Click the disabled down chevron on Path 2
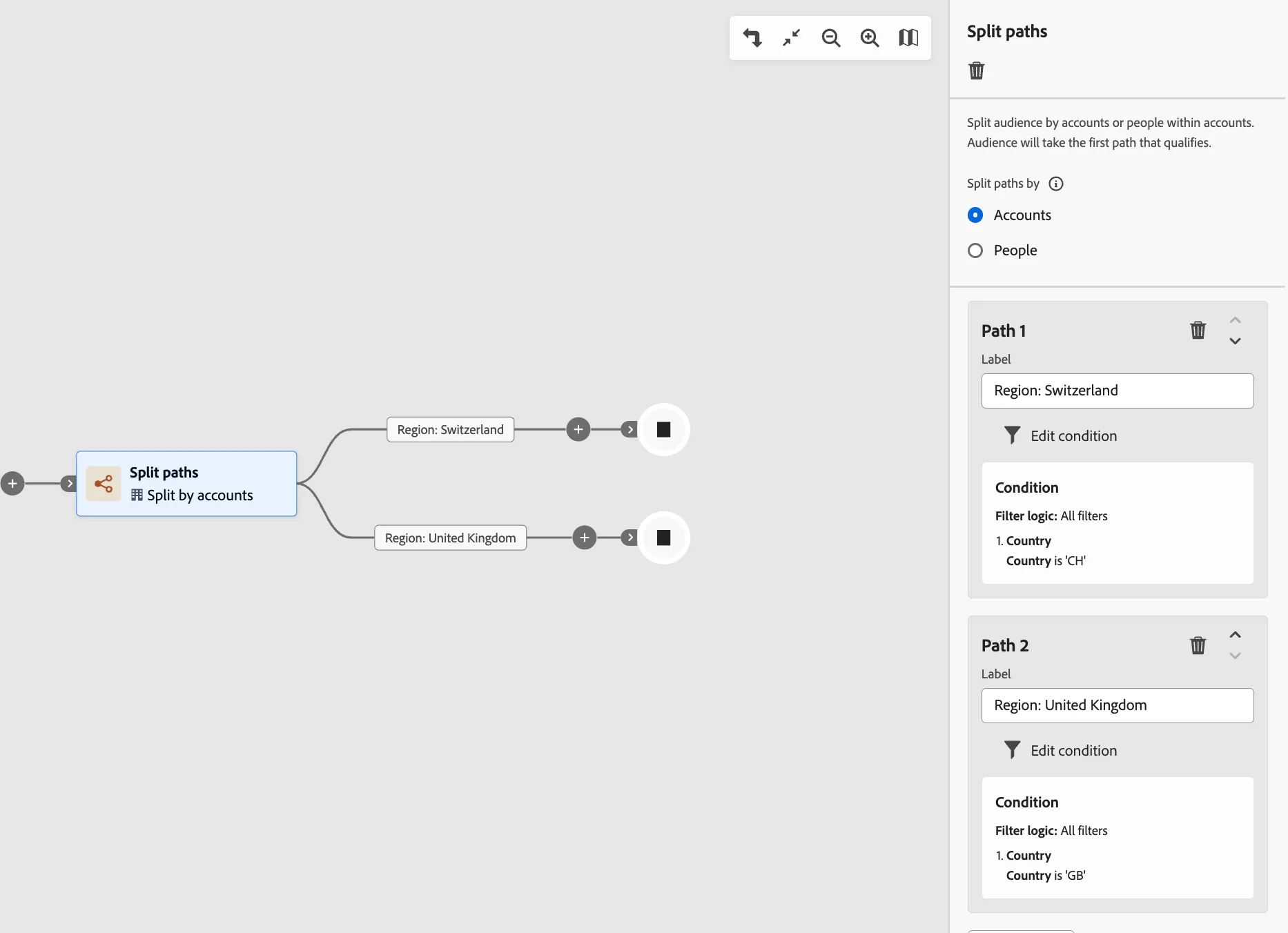The height and width of the screenshot is (933, 1288). click(x=1235, y=656)
